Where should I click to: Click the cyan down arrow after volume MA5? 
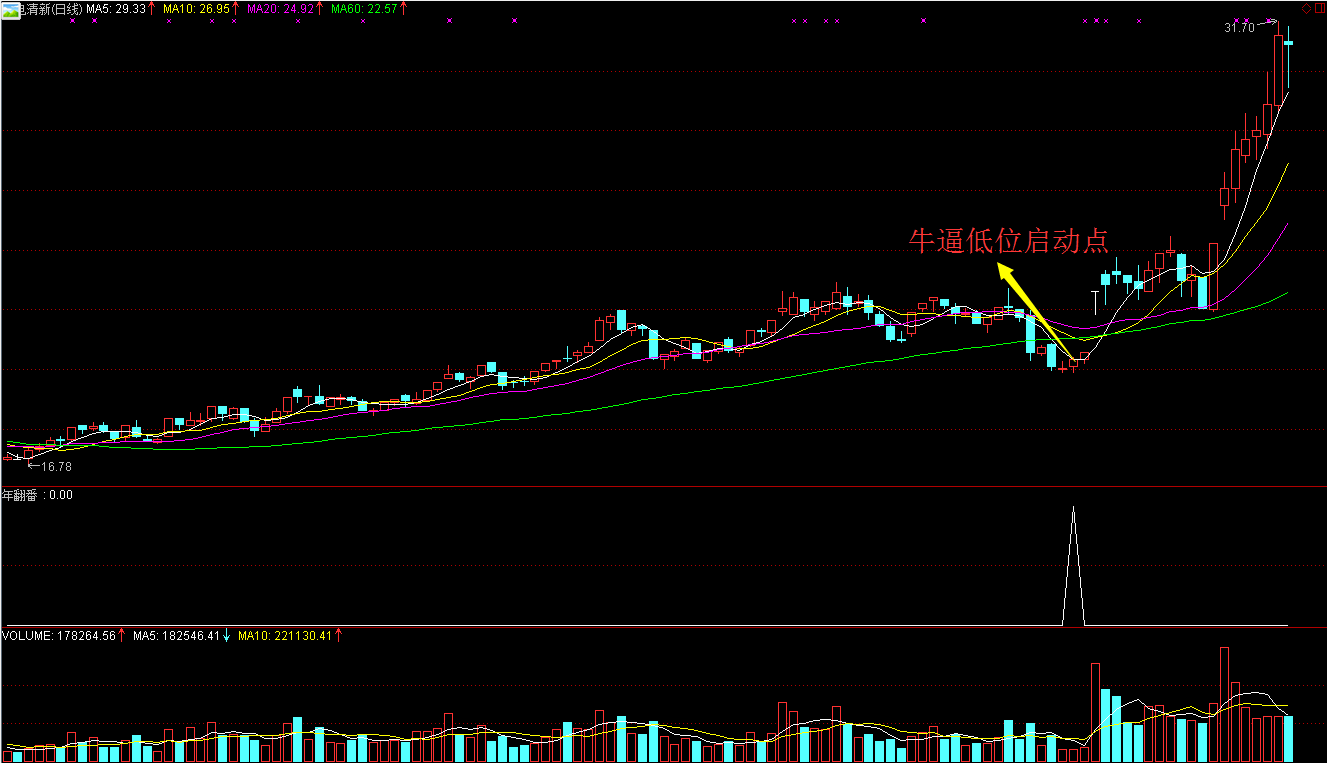[227, 635]
